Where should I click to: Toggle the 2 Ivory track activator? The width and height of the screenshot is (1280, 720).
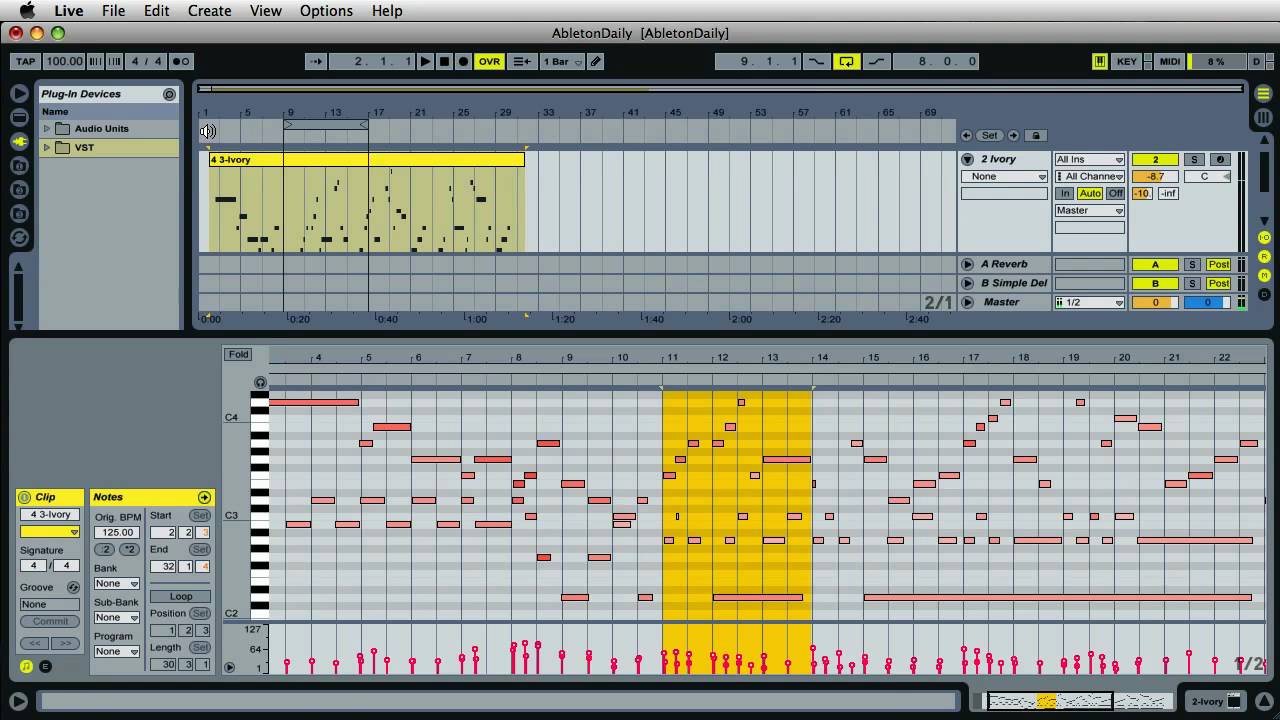point(1155,159)
